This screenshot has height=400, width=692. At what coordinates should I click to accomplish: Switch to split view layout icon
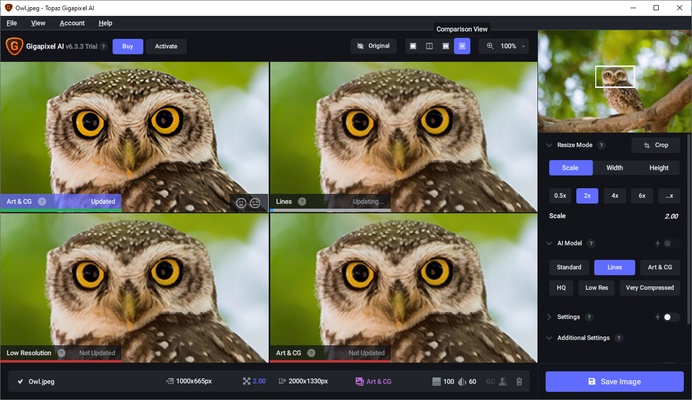(x=429, y=46)
